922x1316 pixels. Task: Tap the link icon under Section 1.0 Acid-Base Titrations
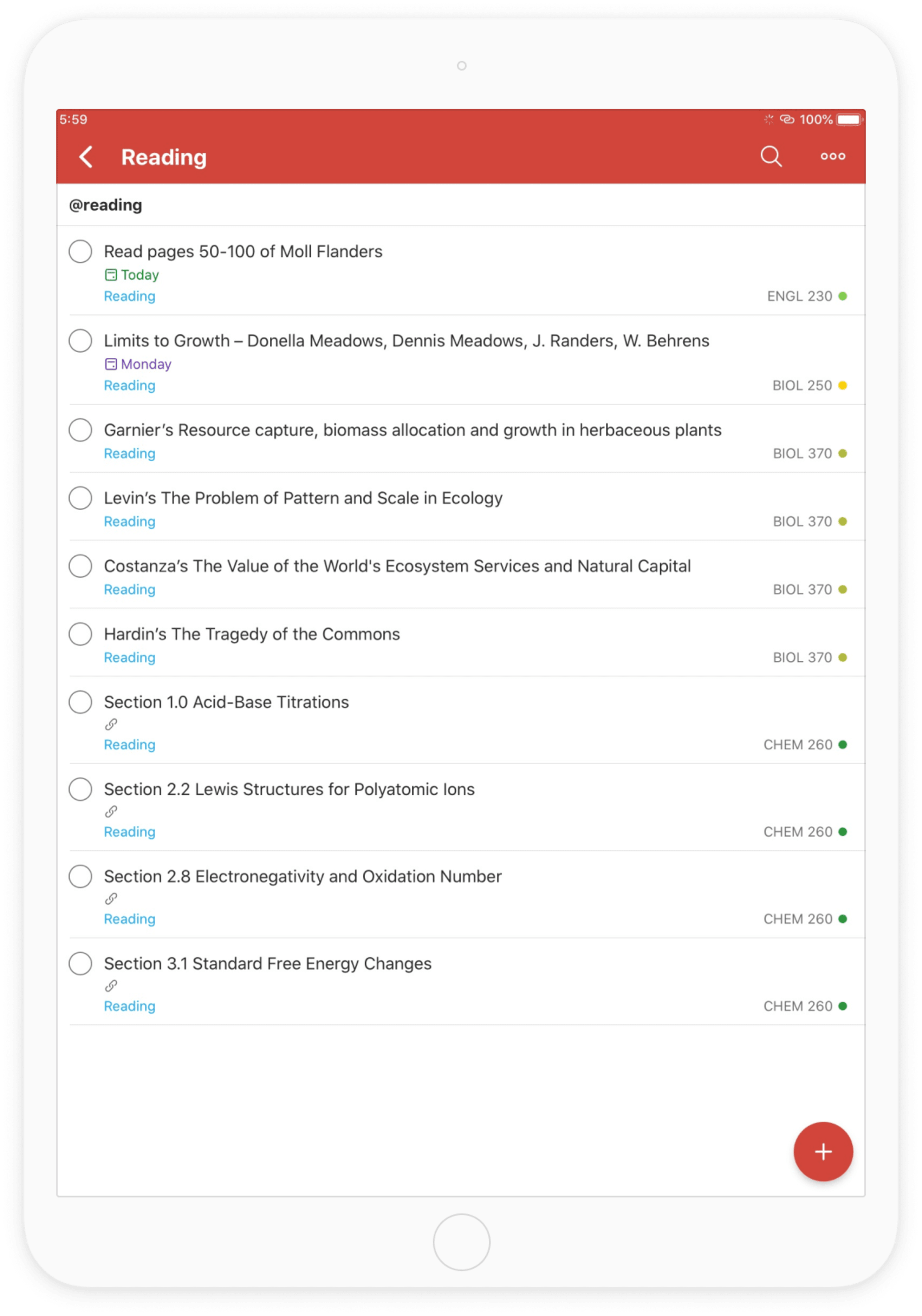[111, 724]
